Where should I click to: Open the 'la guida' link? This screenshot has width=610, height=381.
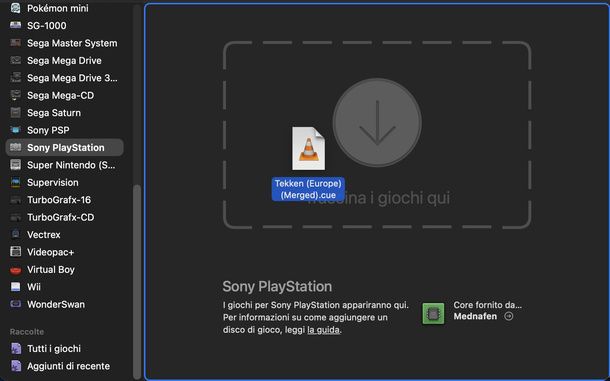323,330
